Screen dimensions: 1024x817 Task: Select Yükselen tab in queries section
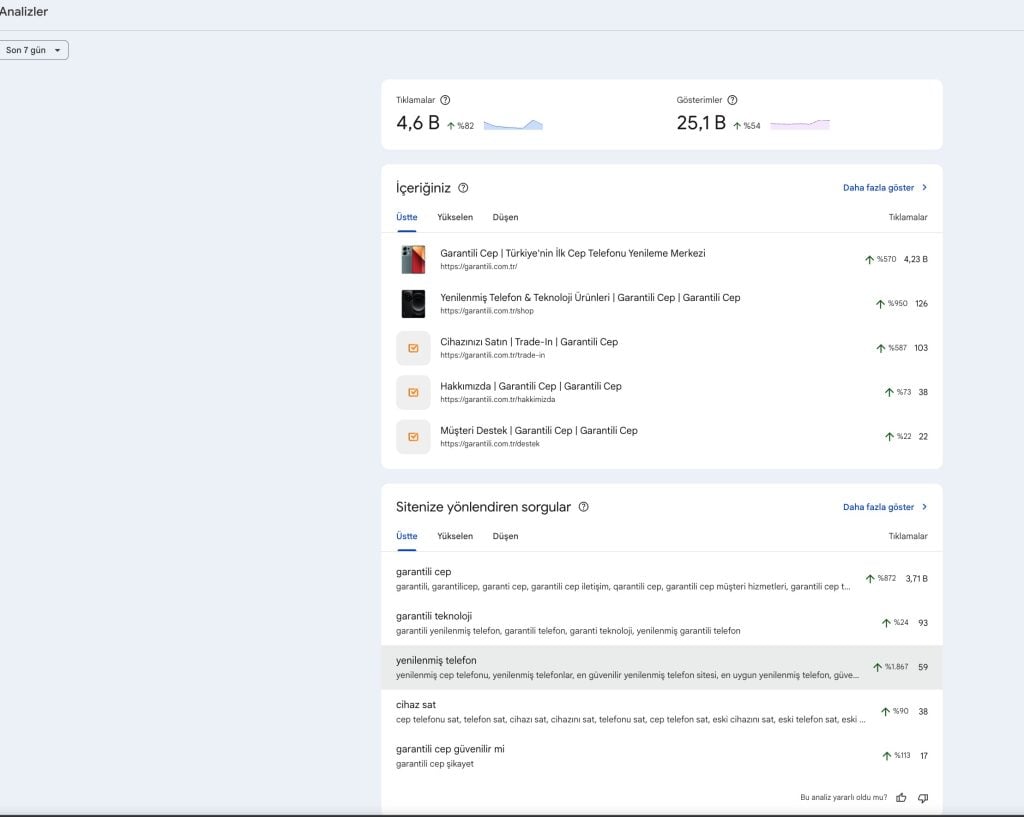click(x=455, y=536)
